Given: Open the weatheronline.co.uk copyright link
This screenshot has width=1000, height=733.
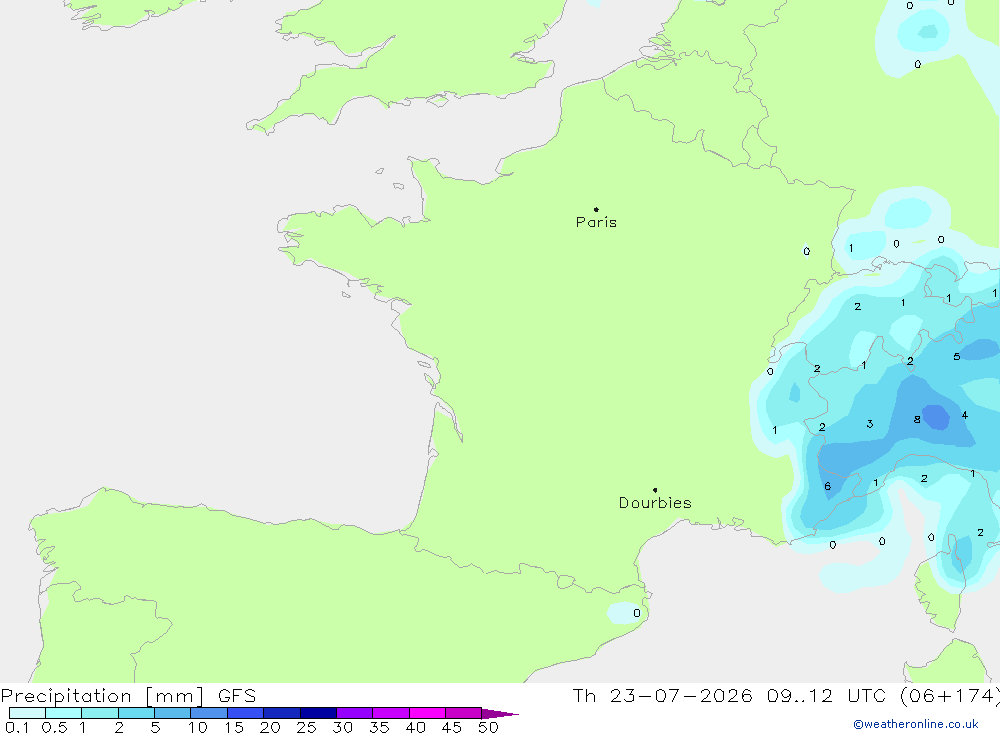Looking at the screenshot, I should (916, 724).
